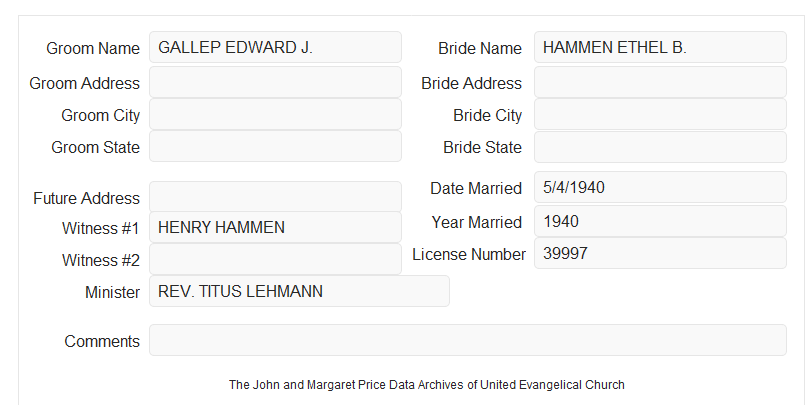Click the wide Comments text box
805x405 pixels.
pyautogui.click(x=468, y=340)
